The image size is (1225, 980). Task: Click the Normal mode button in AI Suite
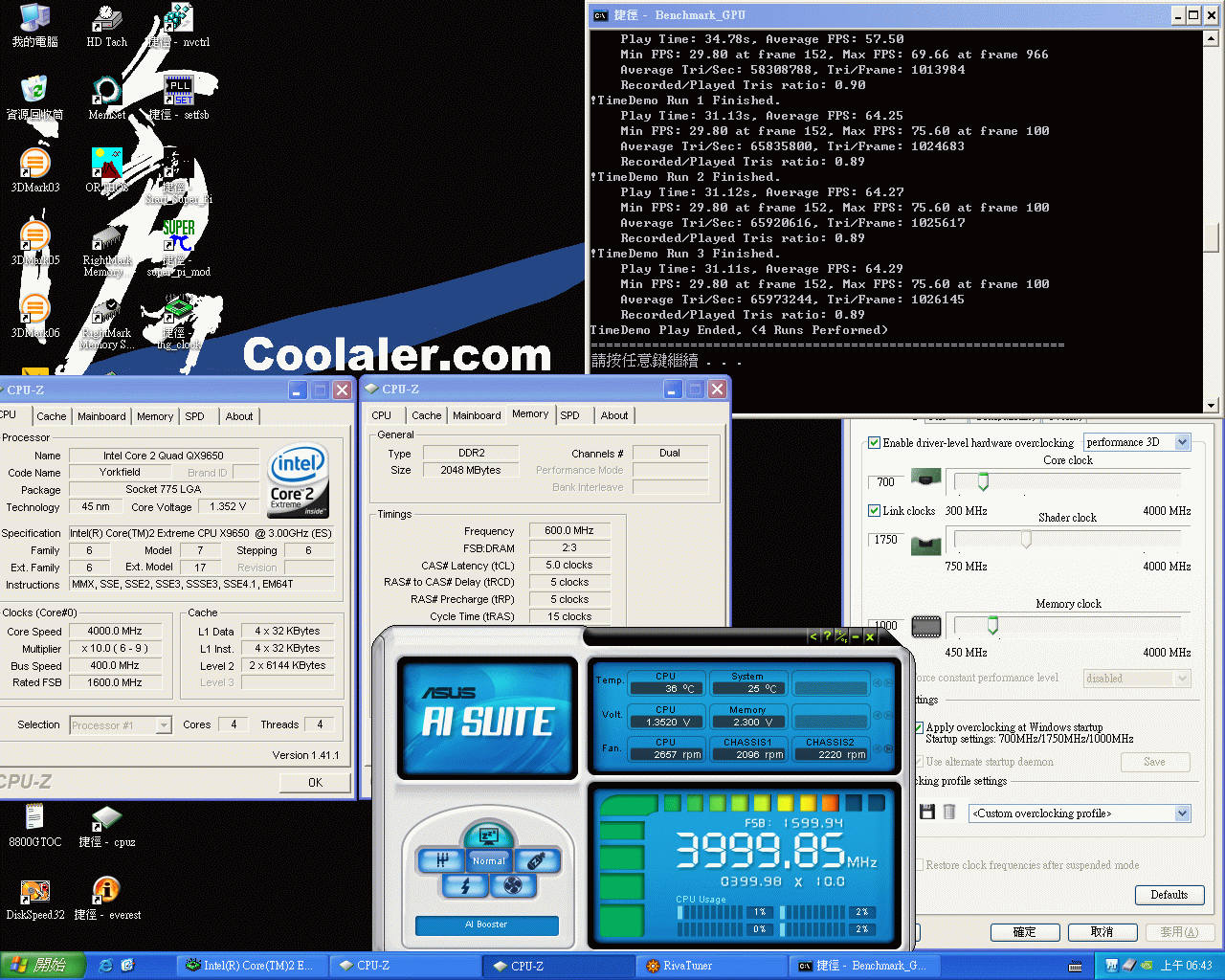[x=488, y=860]
